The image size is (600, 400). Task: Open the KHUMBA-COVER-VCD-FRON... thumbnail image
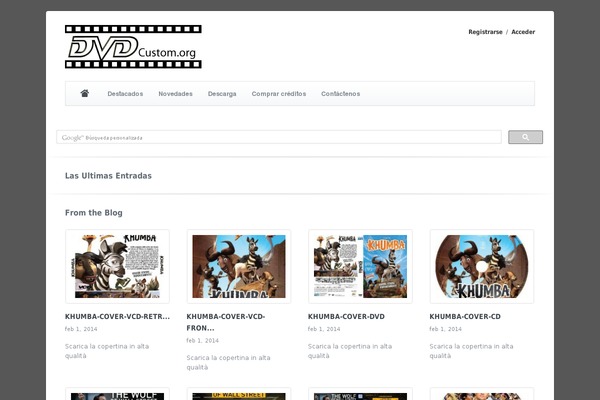pos(239,266)
